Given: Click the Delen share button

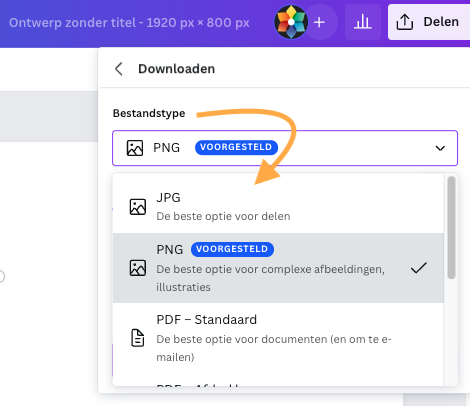Looking at the screenshot, I should 429,22.
